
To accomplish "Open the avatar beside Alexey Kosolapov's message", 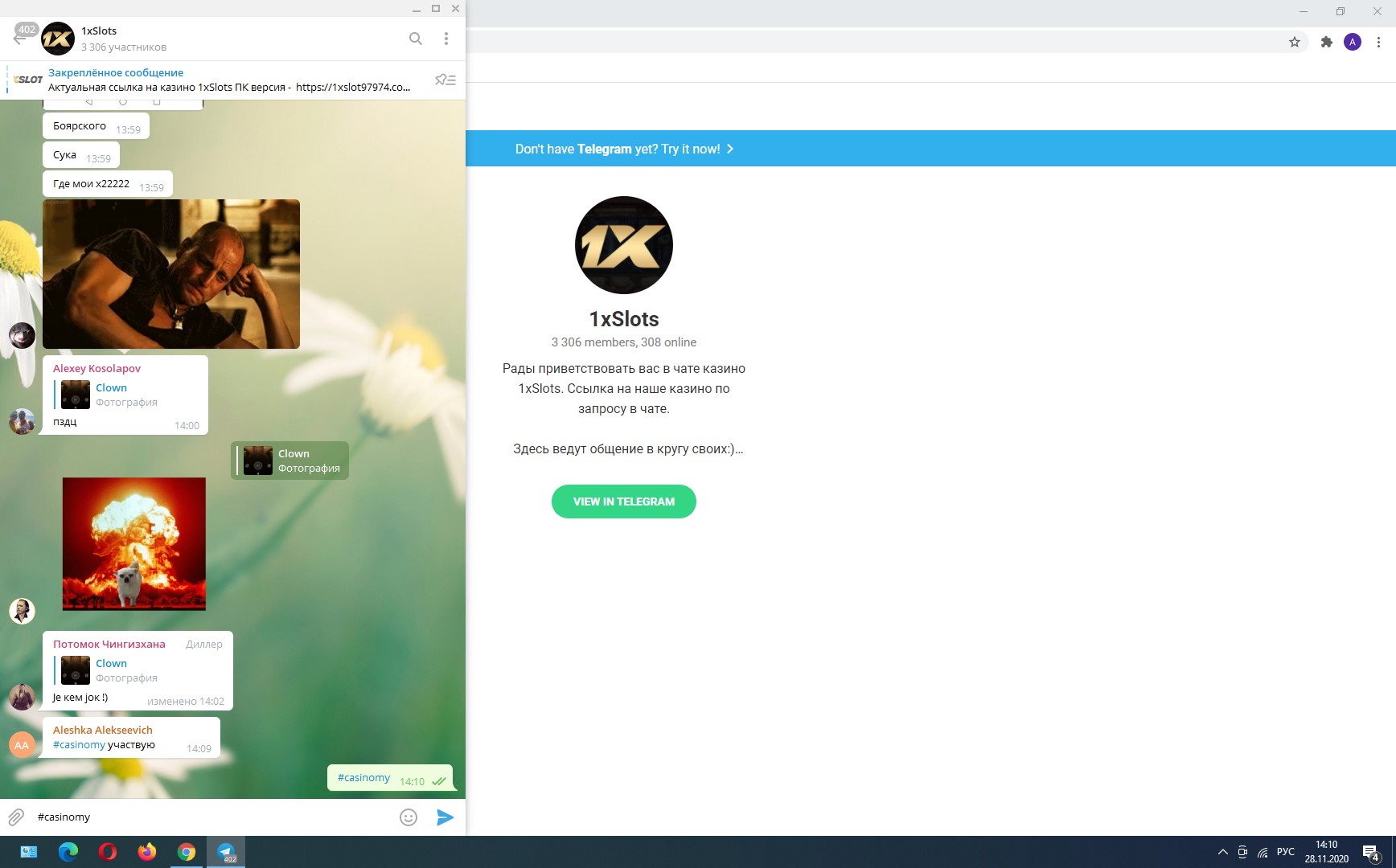I will coord(22,421).
